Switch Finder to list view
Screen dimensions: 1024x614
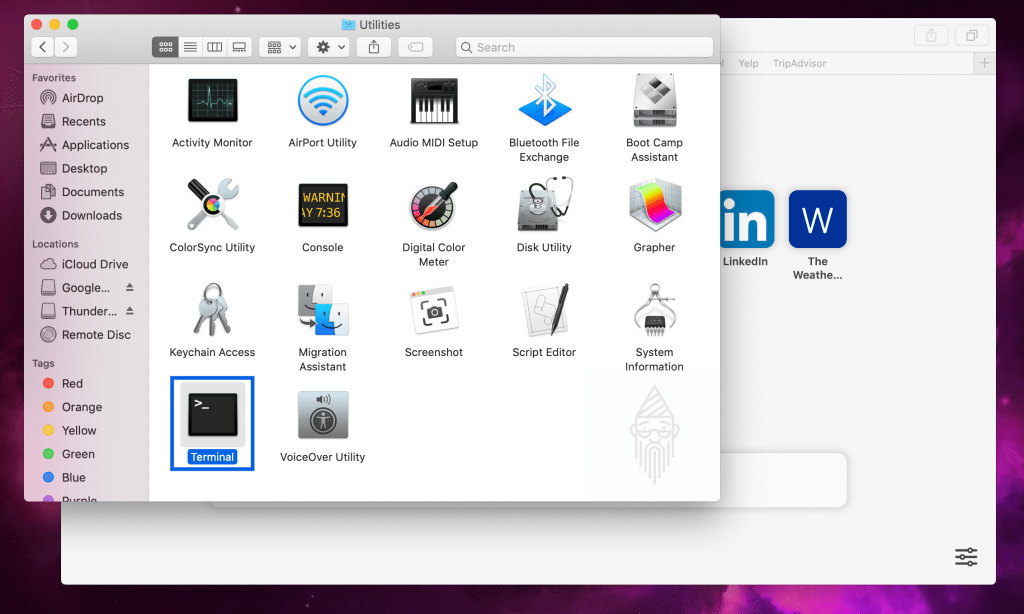pos(190,47)
